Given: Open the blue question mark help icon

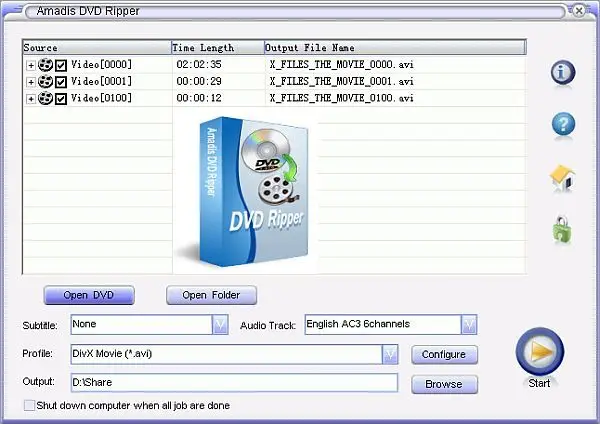Looking at the screenshot, I should click(x=563, y=124).
